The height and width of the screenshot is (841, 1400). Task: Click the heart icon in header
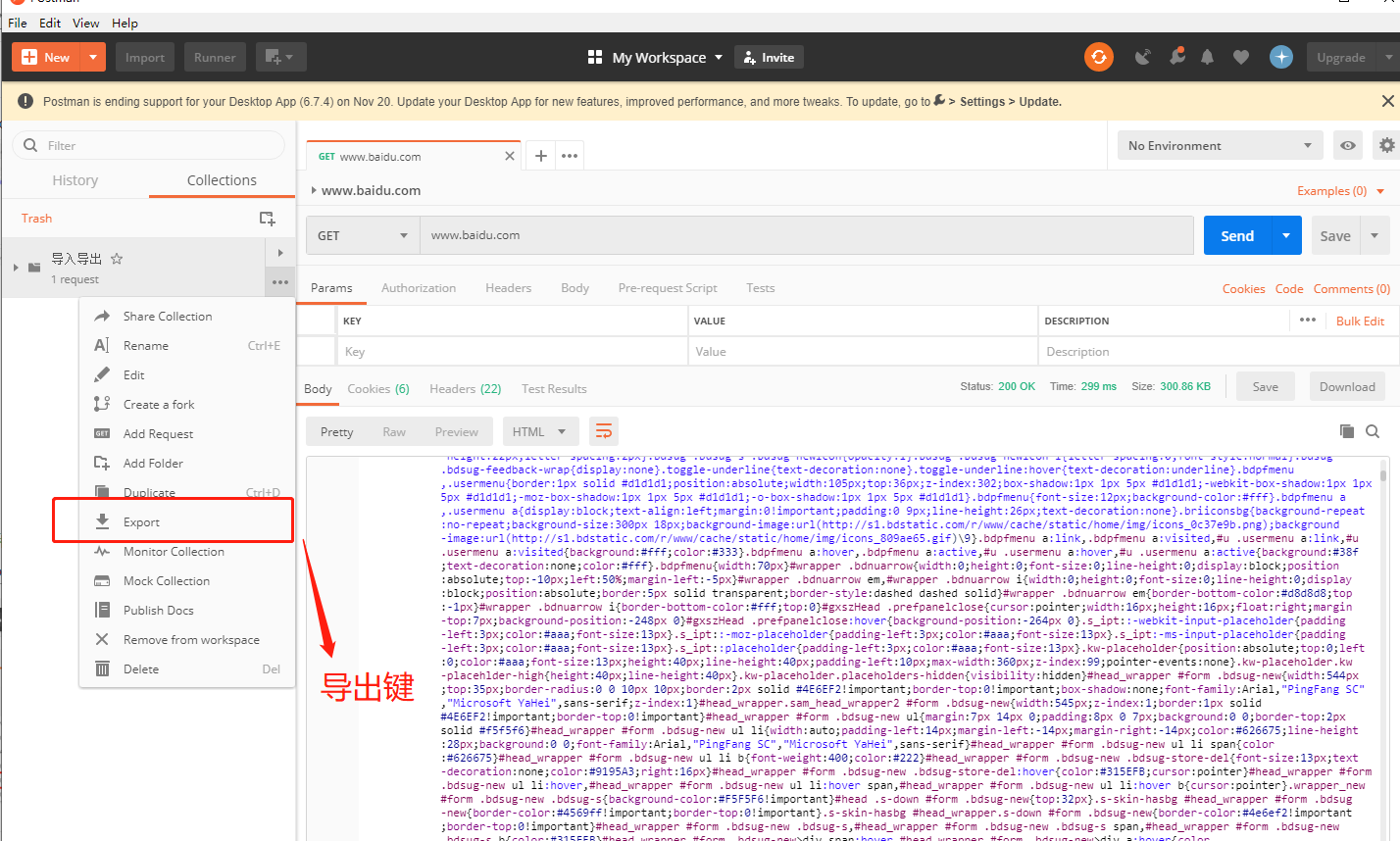point(1241,57)
